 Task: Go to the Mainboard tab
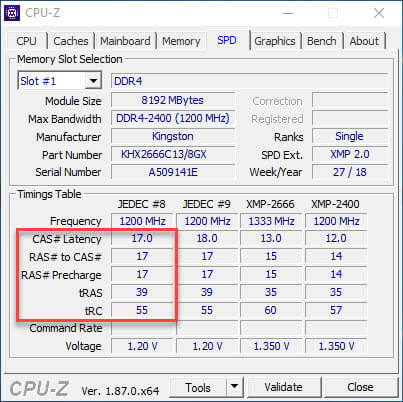tap(125, 41)
